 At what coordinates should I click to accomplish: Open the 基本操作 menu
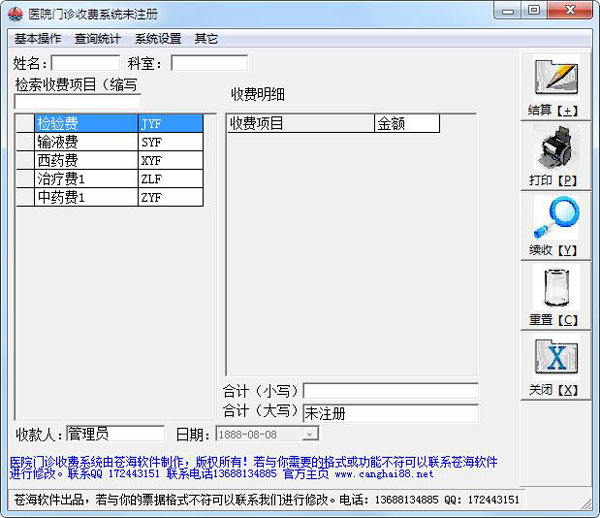click(38, 39)
